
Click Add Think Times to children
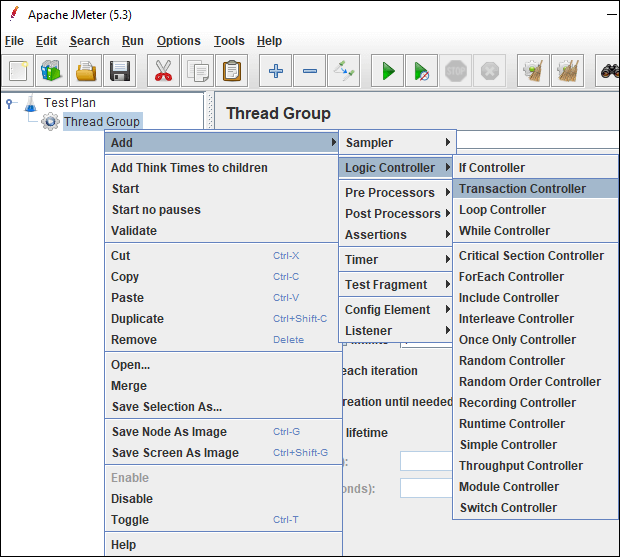tap(221, 168)
